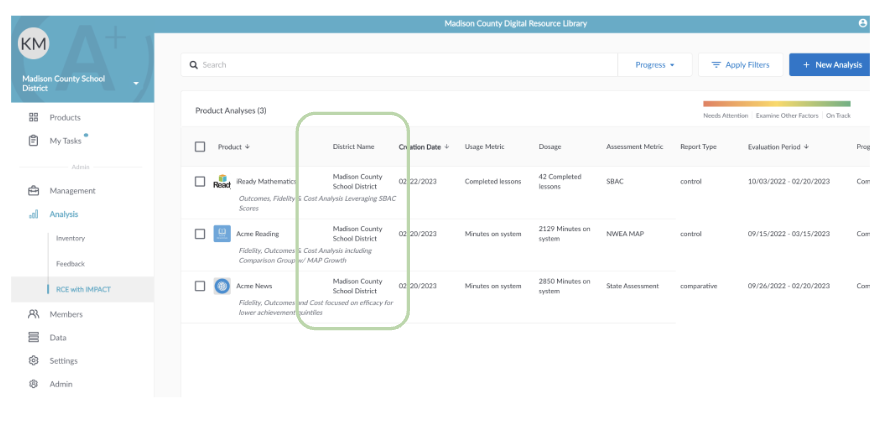Click the Admin gear icon
Screen dimensions: 886x422
point(33,384)
